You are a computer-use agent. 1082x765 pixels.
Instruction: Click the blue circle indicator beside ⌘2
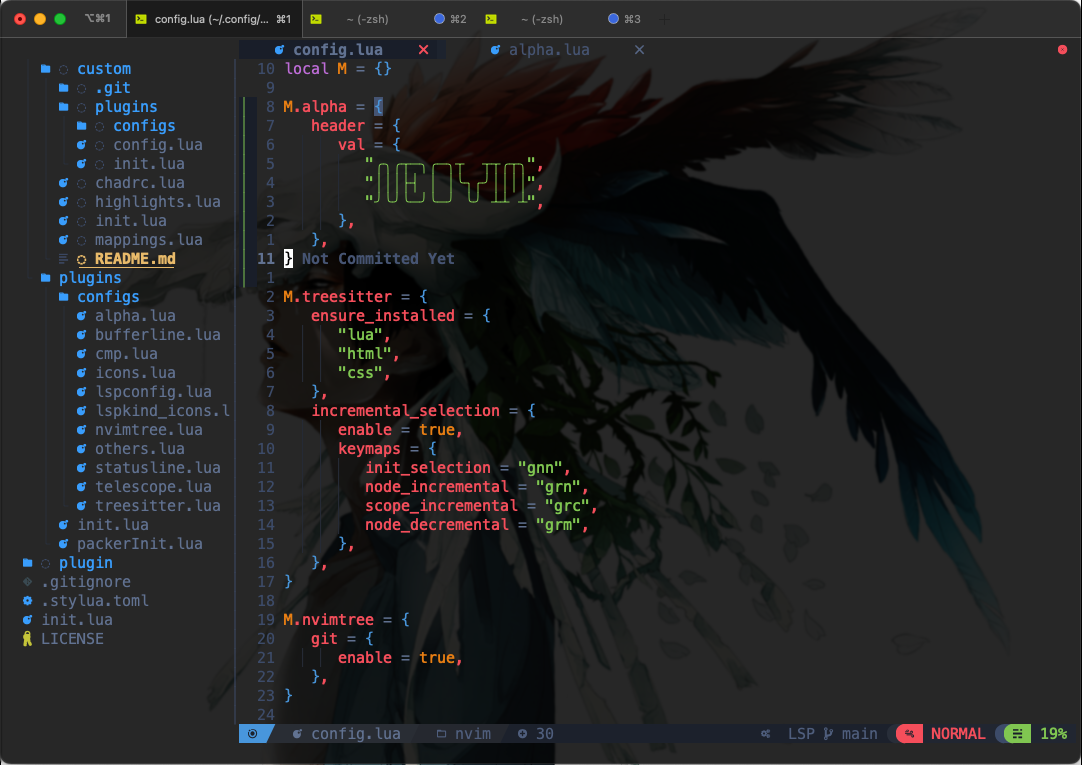439,19
